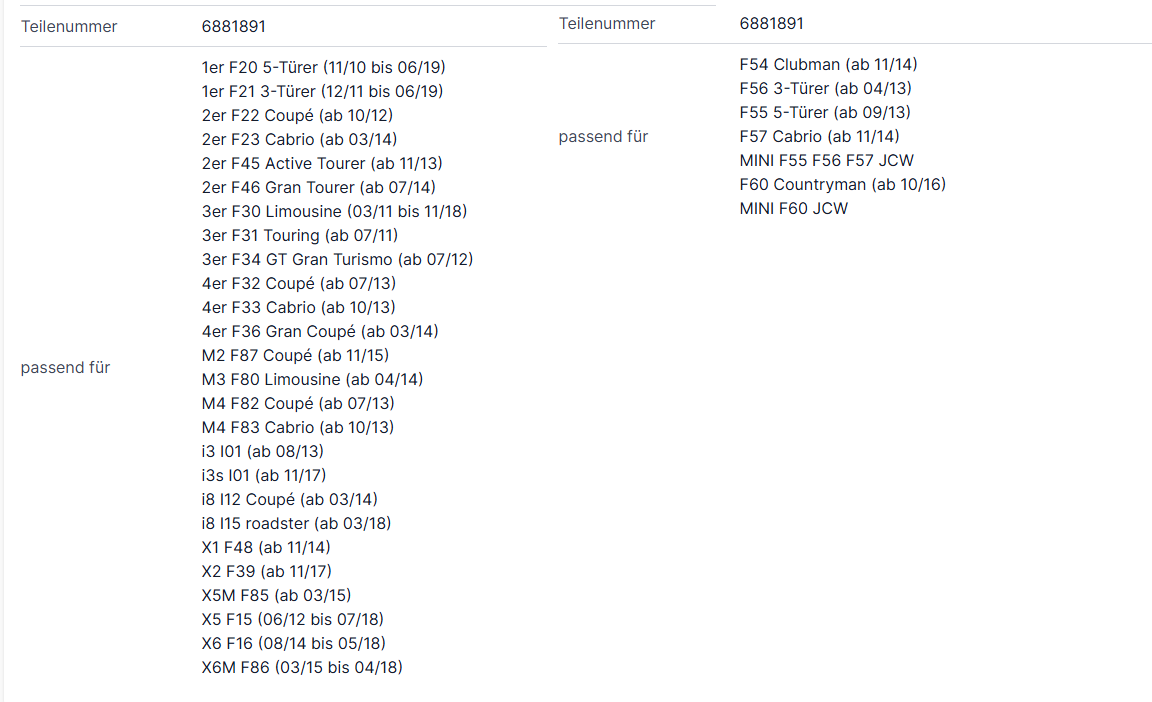The image size is (1152, 702).
Task: Click the left Teilenummer value 6881891
Action: point(234,27)
